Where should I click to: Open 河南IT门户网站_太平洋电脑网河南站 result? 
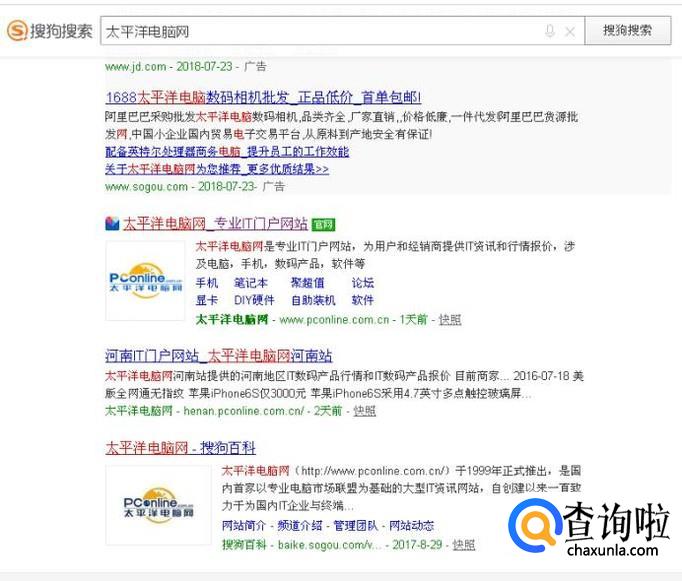pyautogui.click(x=218, y=356)
